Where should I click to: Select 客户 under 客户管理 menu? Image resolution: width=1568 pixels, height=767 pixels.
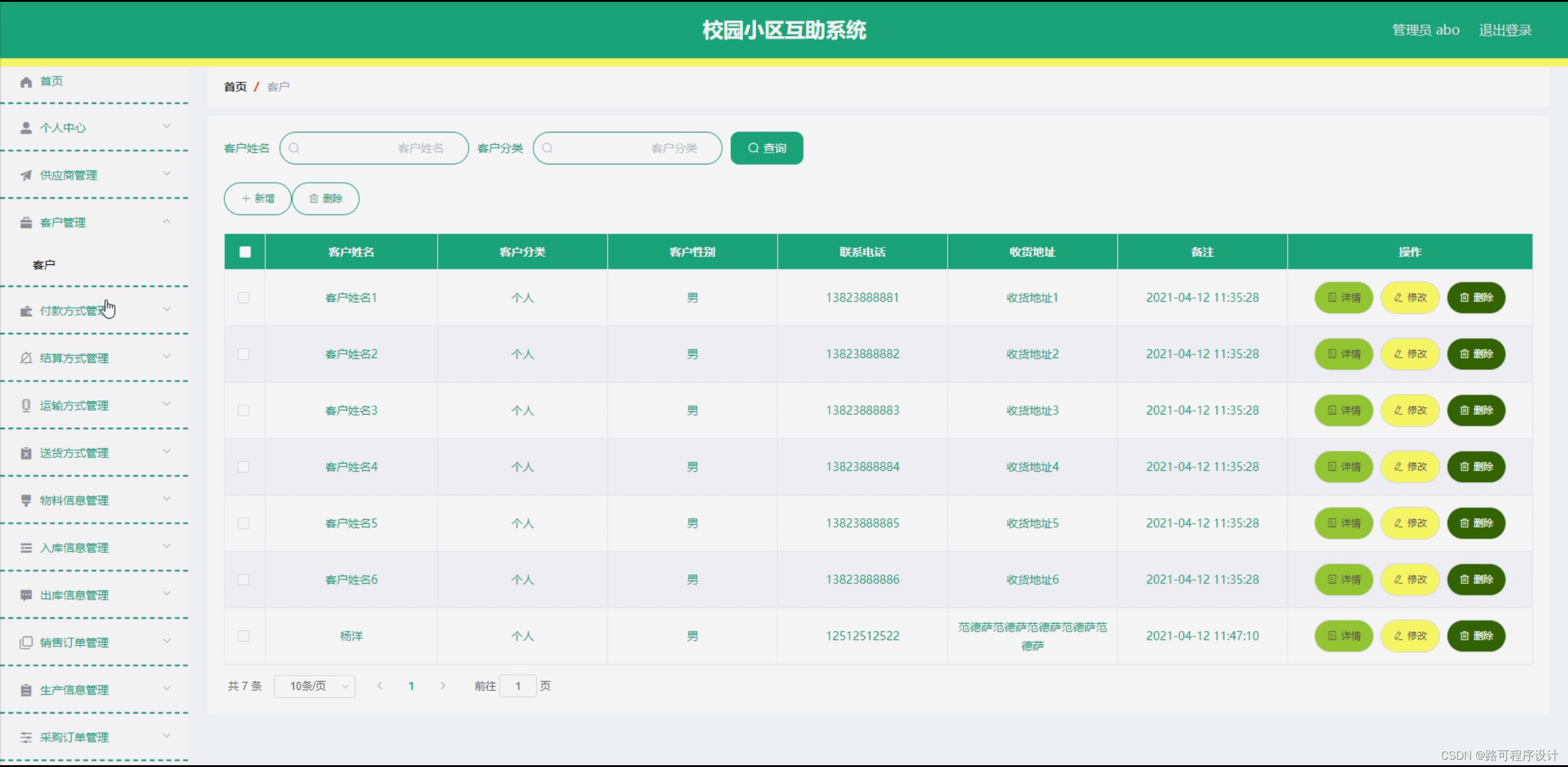(x=44, y=264)
